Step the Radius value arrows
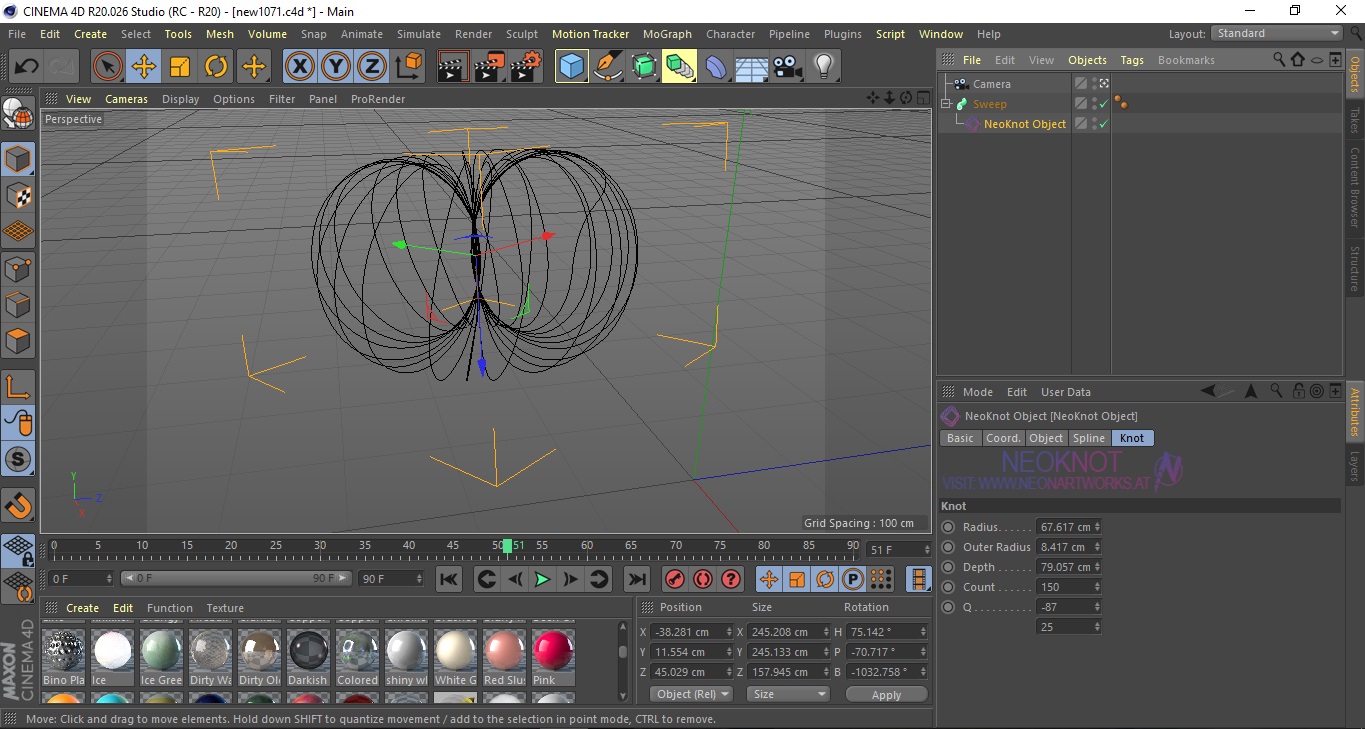The image size is (1365, 729). (1097, 527)
